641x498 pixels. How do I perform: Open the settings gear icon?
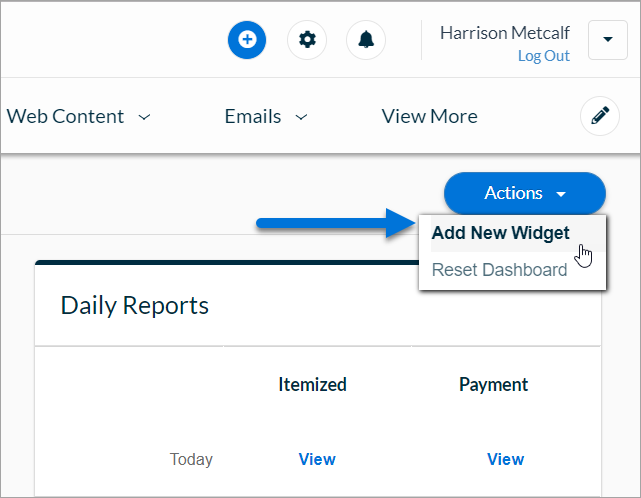coord(307,40)
